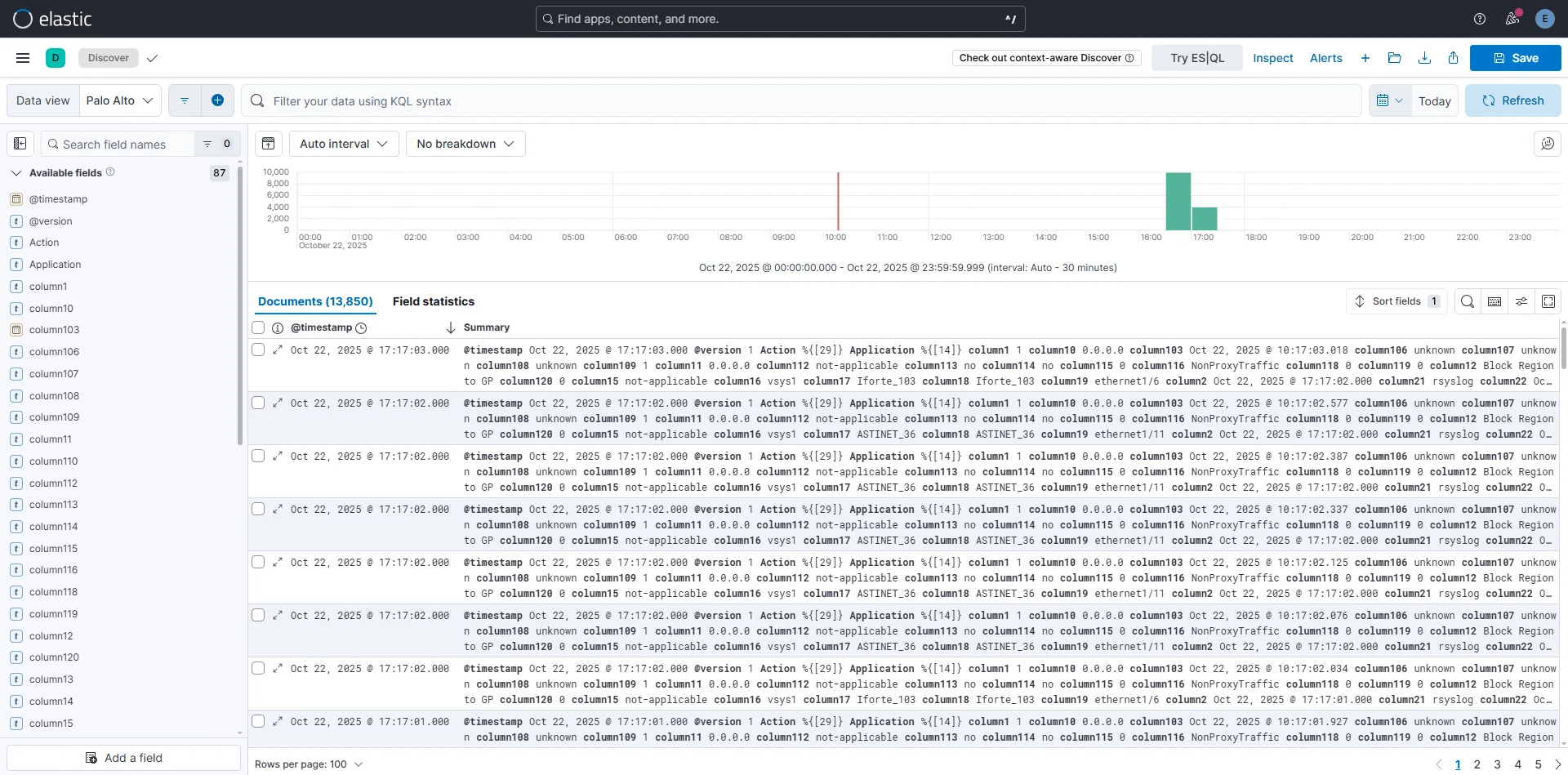1568x775 pixels.
Task: Select the seventh document row checkbox
Action: (258, 668)
